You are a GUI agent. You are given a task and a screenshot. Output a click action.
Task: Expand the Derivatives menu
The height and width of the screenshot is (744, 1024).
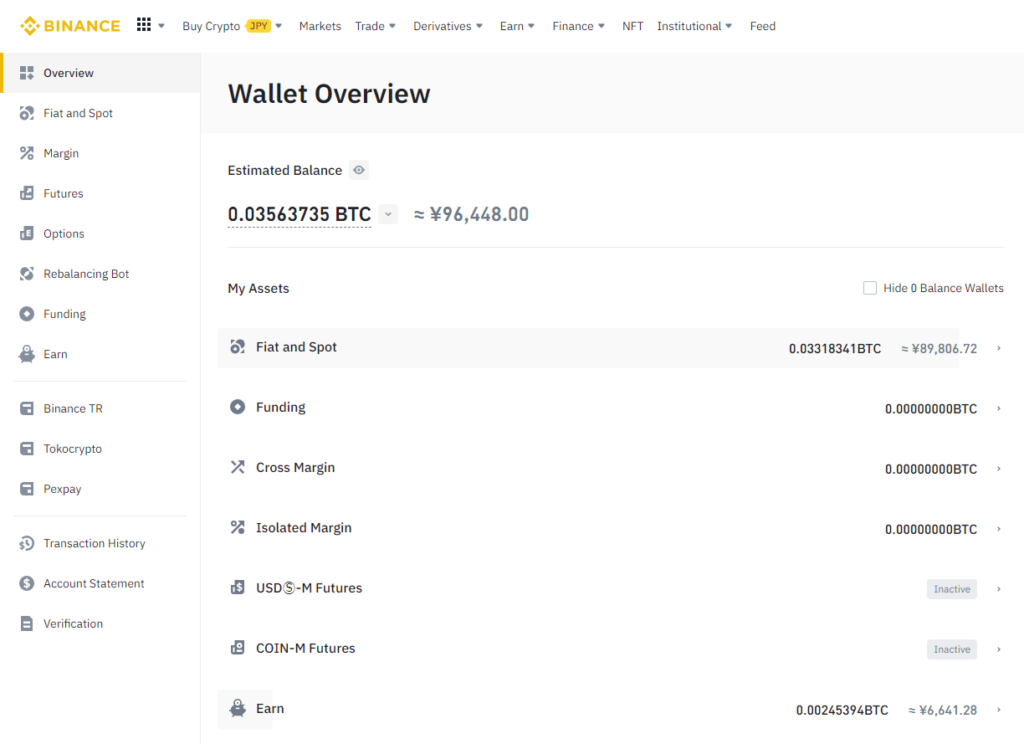tap(448, 26)
